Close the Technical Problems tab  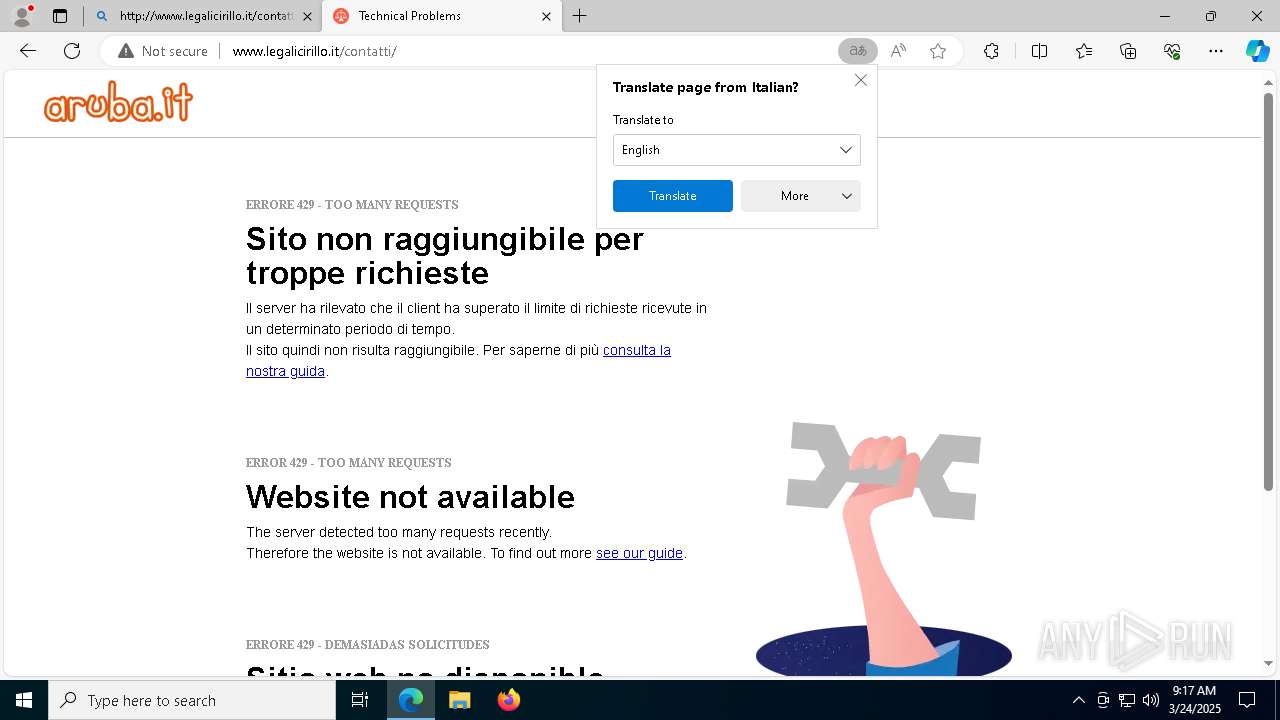(x=546, y=16)
